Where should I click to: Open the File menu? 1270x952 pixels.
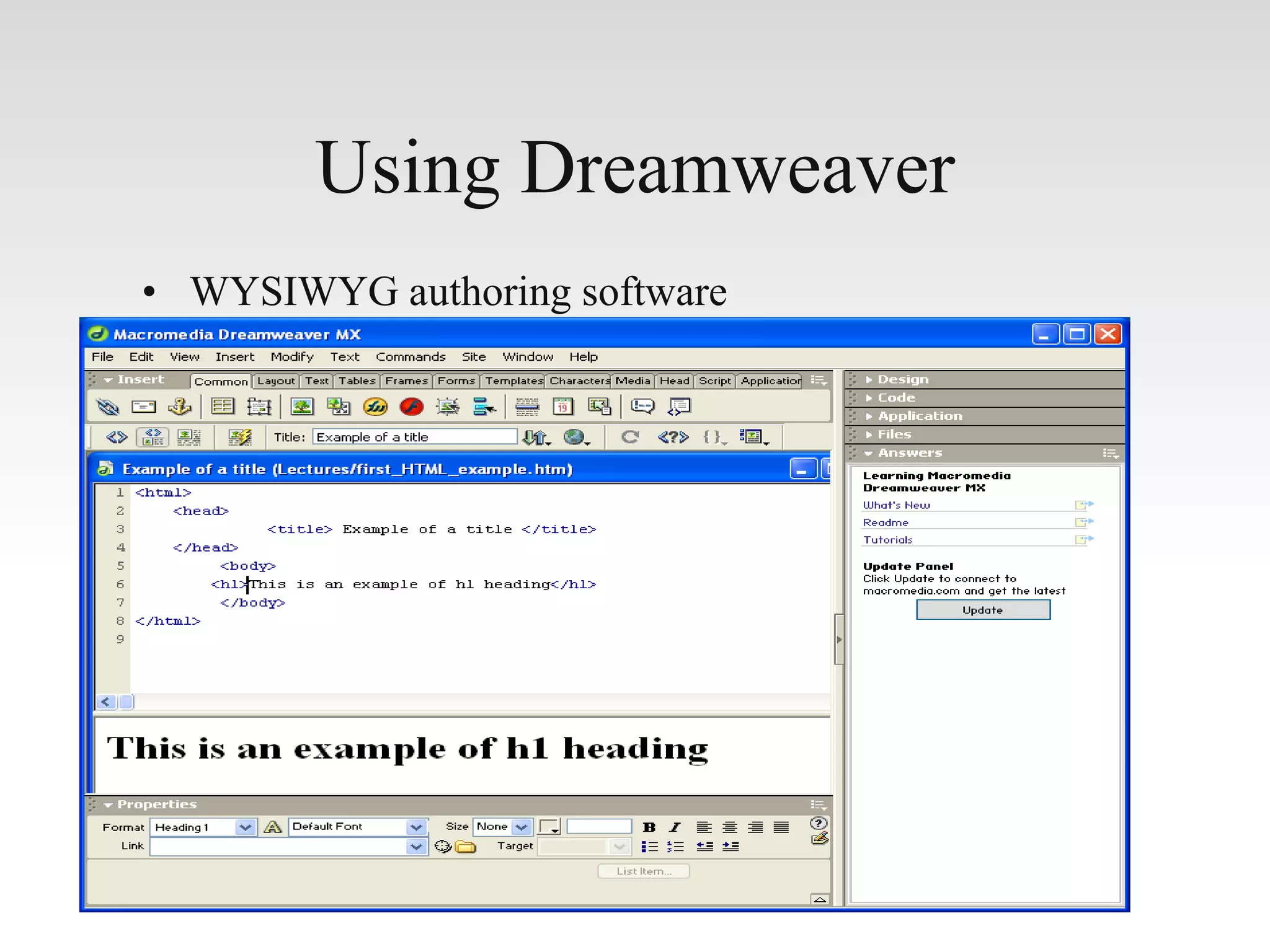pyautogui.click(x=102, y=357)
